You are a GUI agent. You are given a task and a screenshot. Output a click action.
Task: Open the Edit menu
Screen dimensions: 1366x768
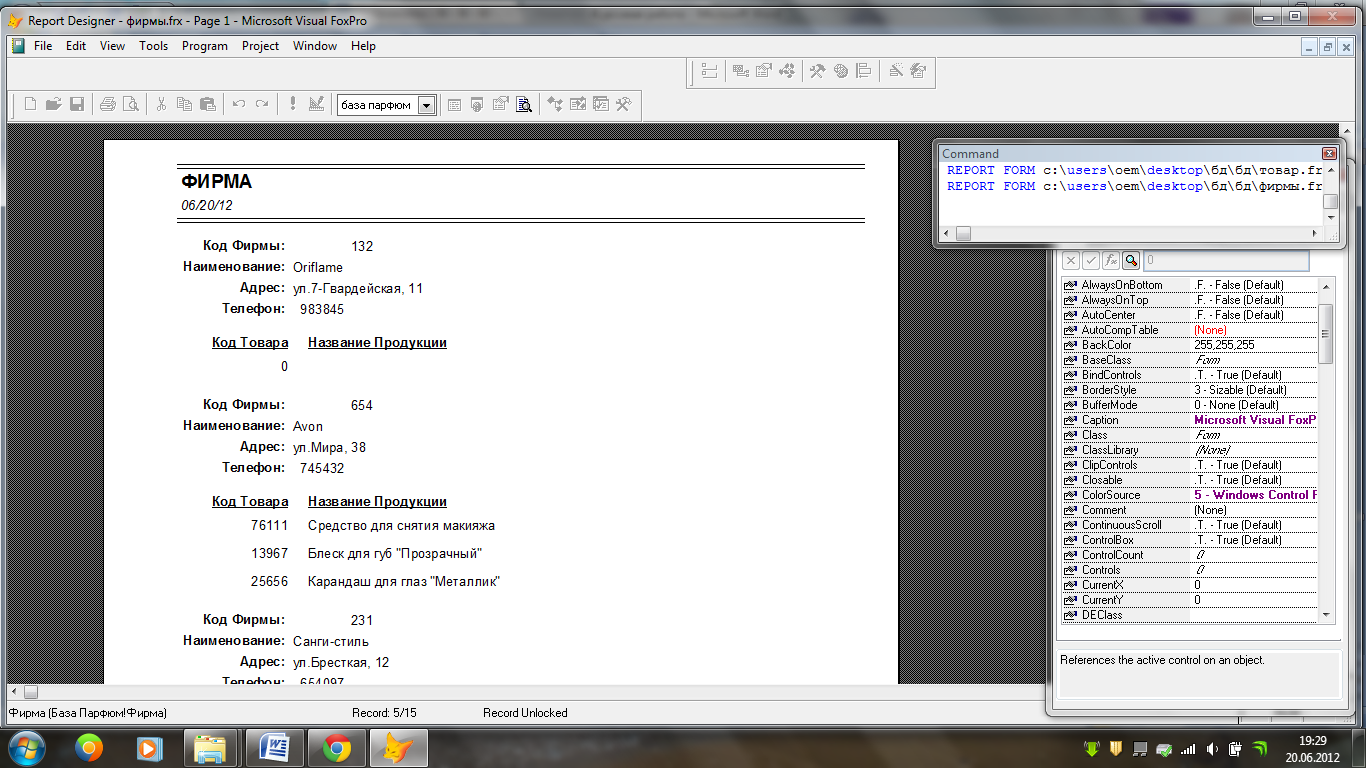76,46
